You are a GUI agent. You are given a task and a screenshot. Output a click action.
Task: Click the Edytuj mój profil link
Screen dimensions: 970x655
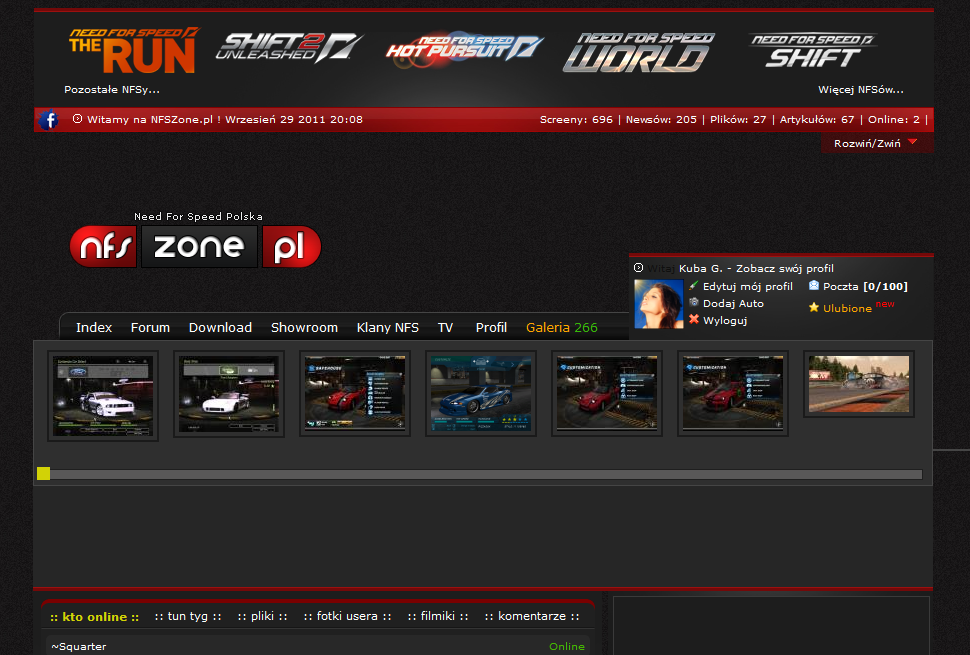point(747,286)
